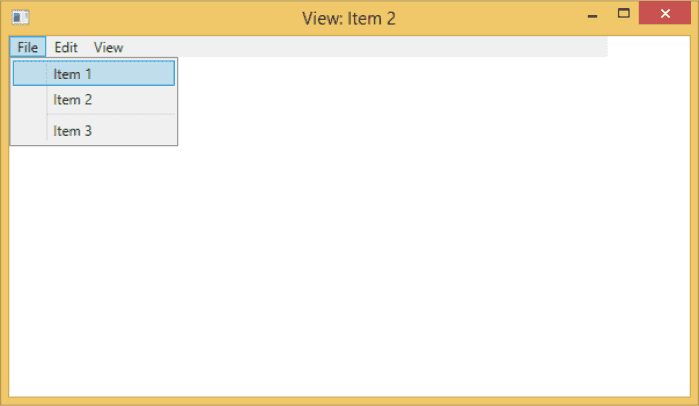The width and height of the screenshot is (699, 406).
Task: Click the bottom border of the window
Action: [350, 401]
